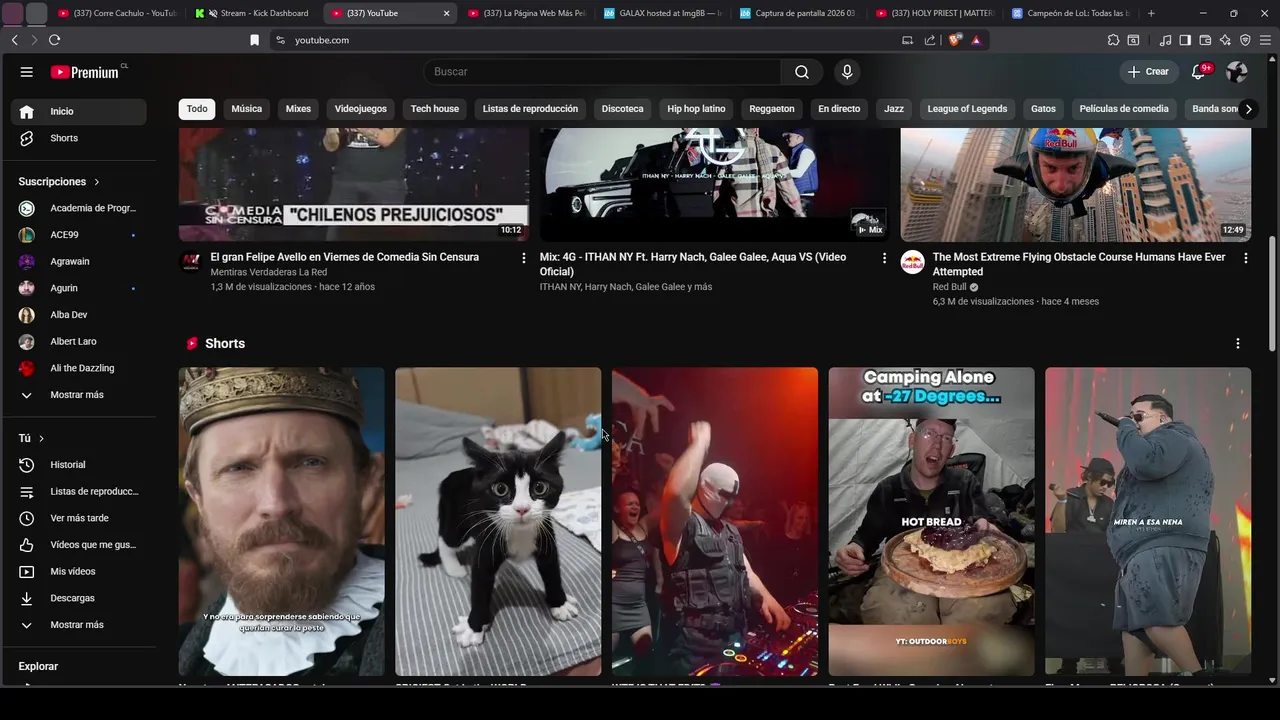Open the YouTube hamburger guide menu
The height and width of the screenshot is (720, 1280).
click(27, 72)
